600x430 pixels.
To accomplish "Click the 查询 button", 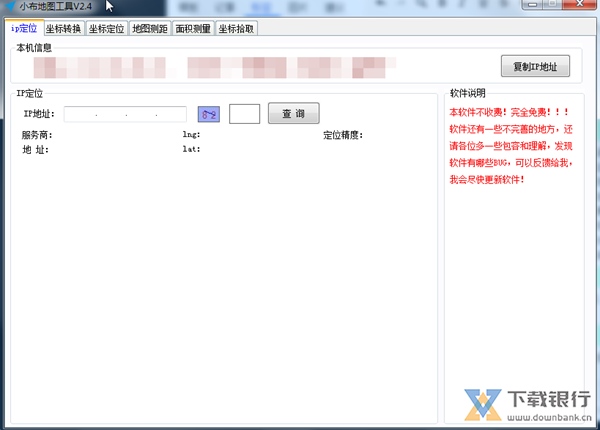I will (x=293, y=113).
